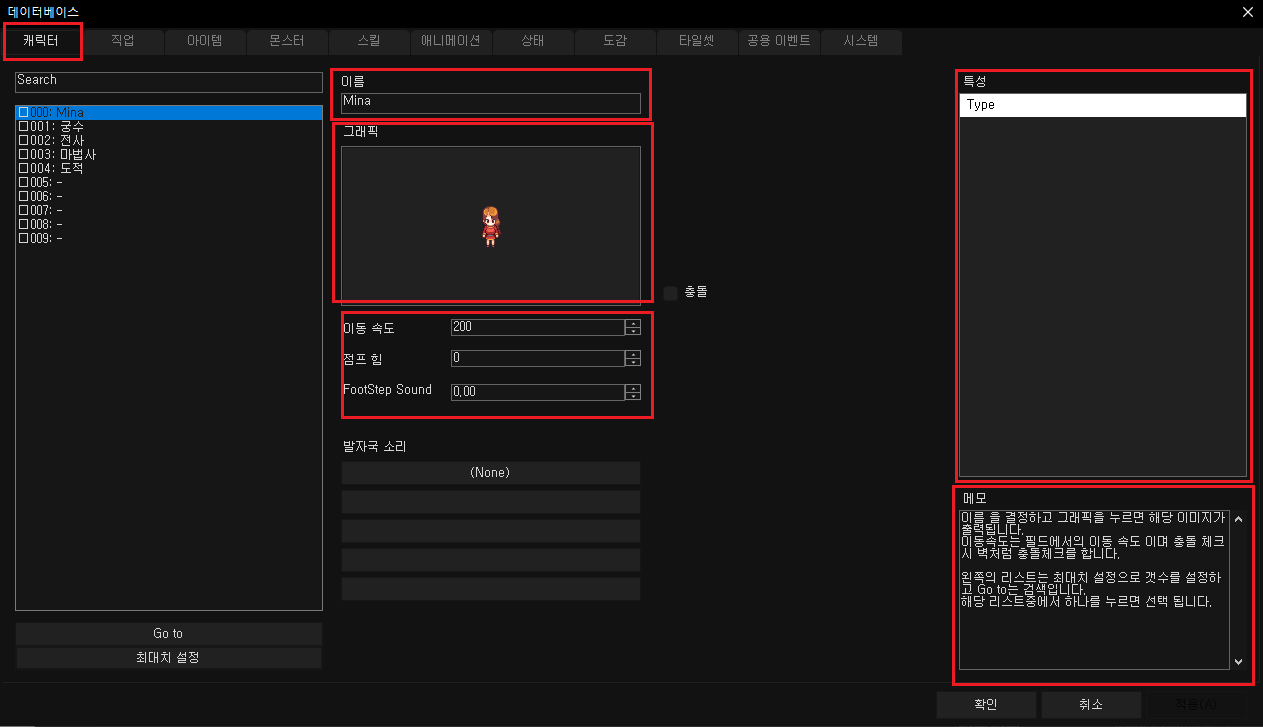This screenshot has height=727, width=1263.
Task: Confirm with the 확인 button
Action: click(985, 704)
